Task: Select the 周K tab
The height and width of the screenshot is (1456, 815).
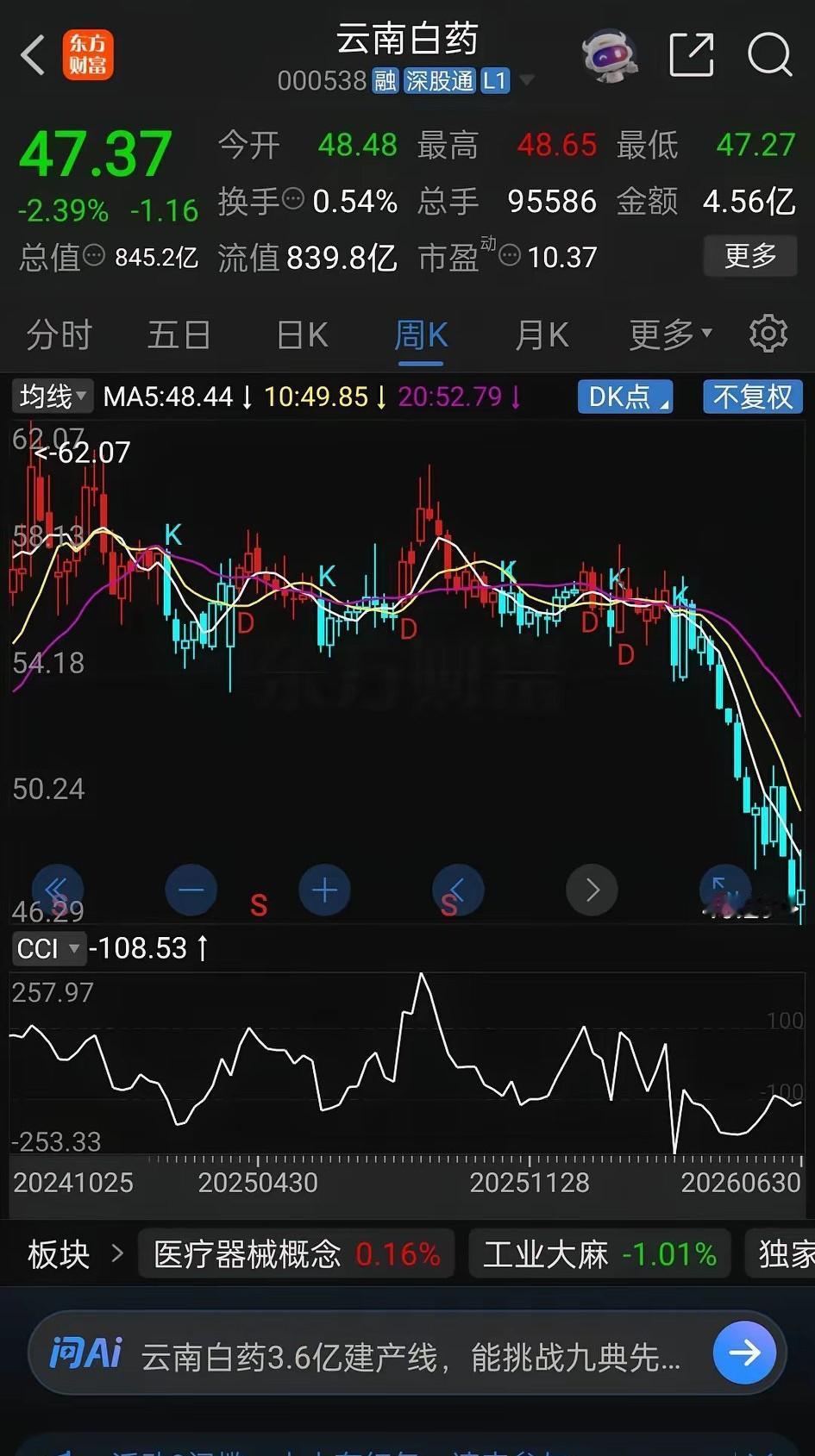Action: pos(421,334)
